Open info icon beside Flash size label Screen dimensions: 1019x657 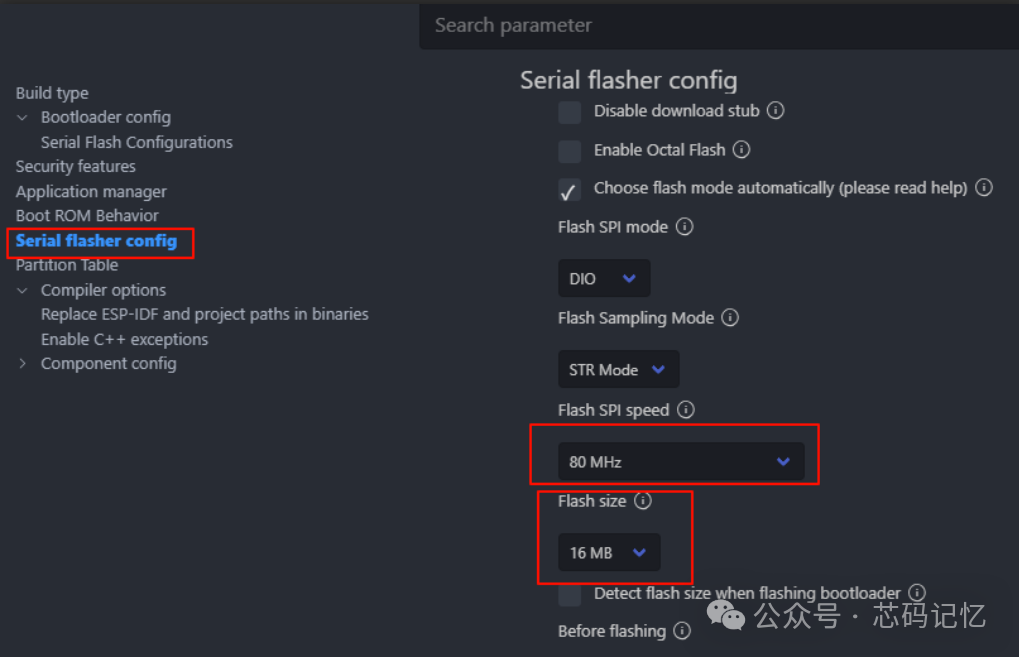click(643, 501)
